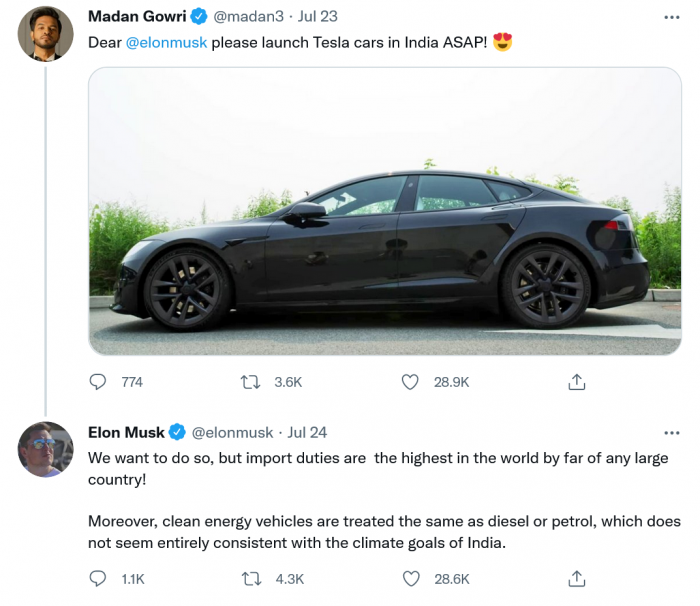700x606 pixels.
Task: Share Madan Gowri's tweet
Action: tap(576, 382)
